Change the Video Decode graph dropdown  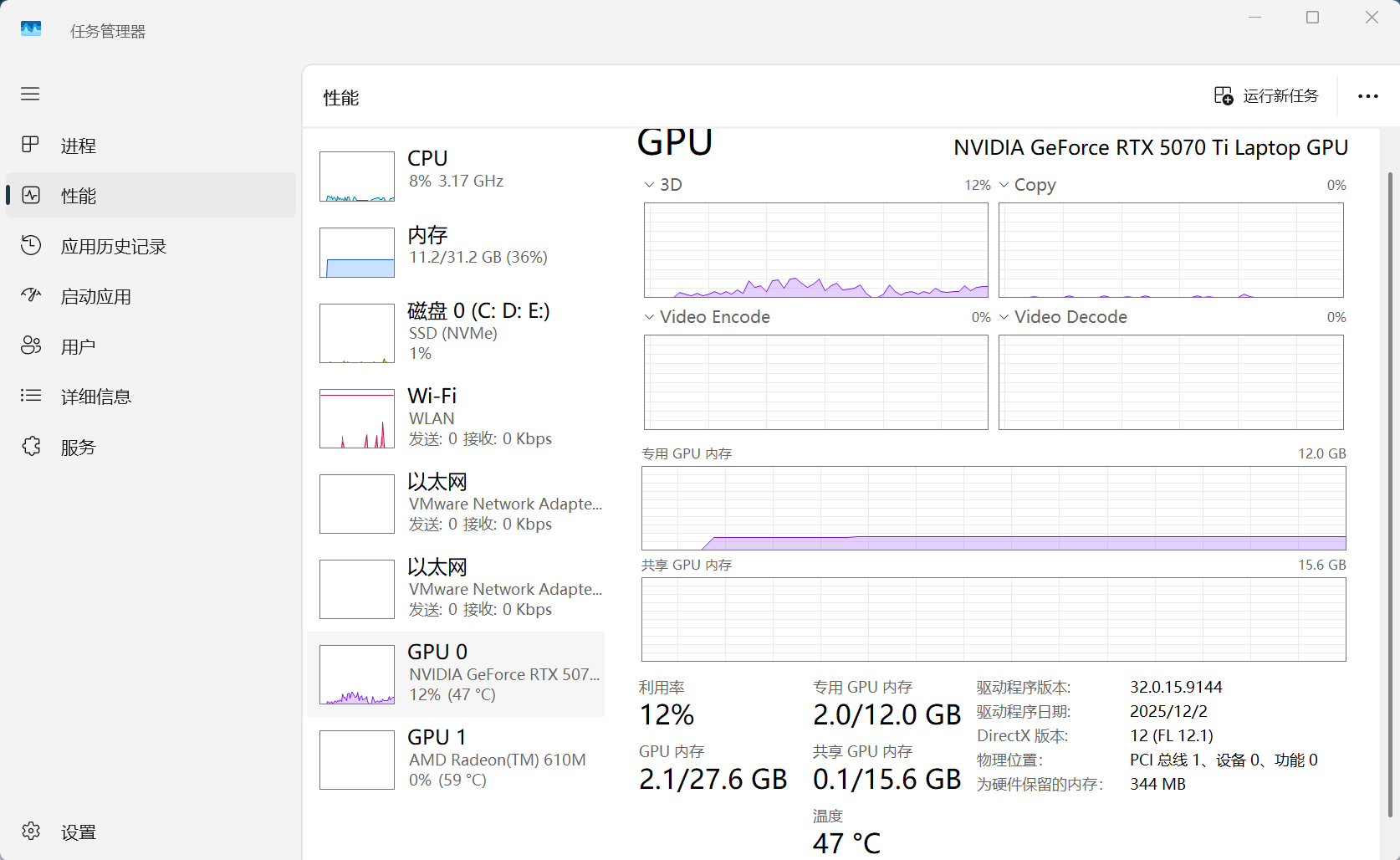tap(1004, 317)
